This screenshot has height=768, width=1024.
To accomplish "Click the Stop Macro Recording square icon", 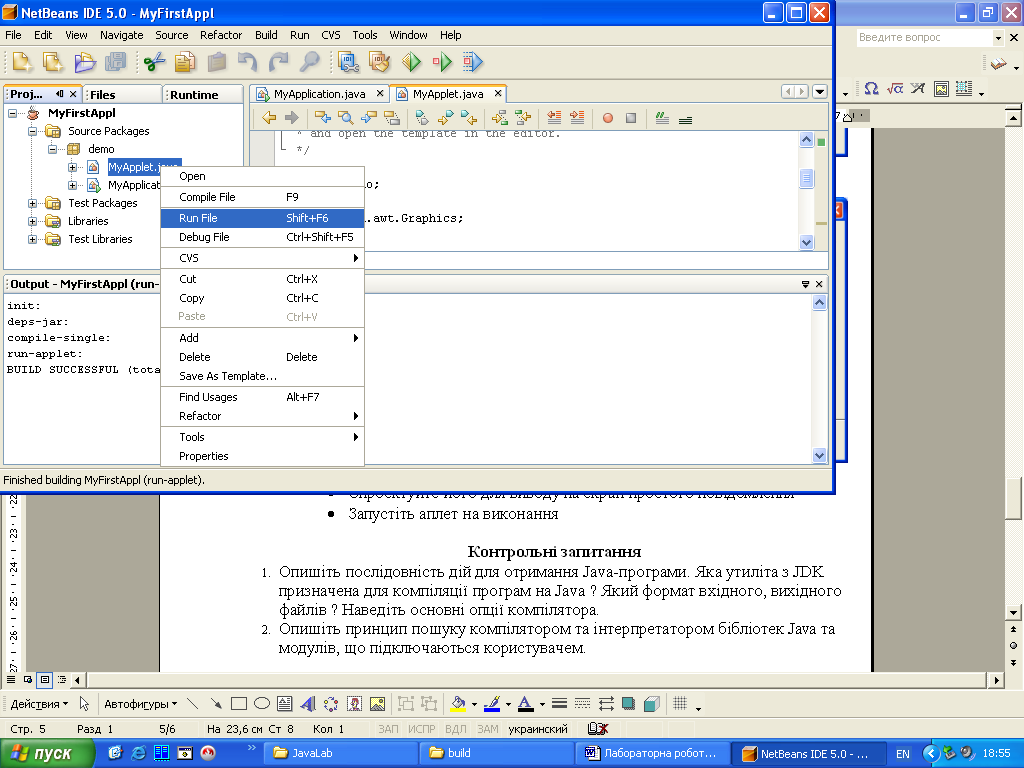I will point(631,118).
